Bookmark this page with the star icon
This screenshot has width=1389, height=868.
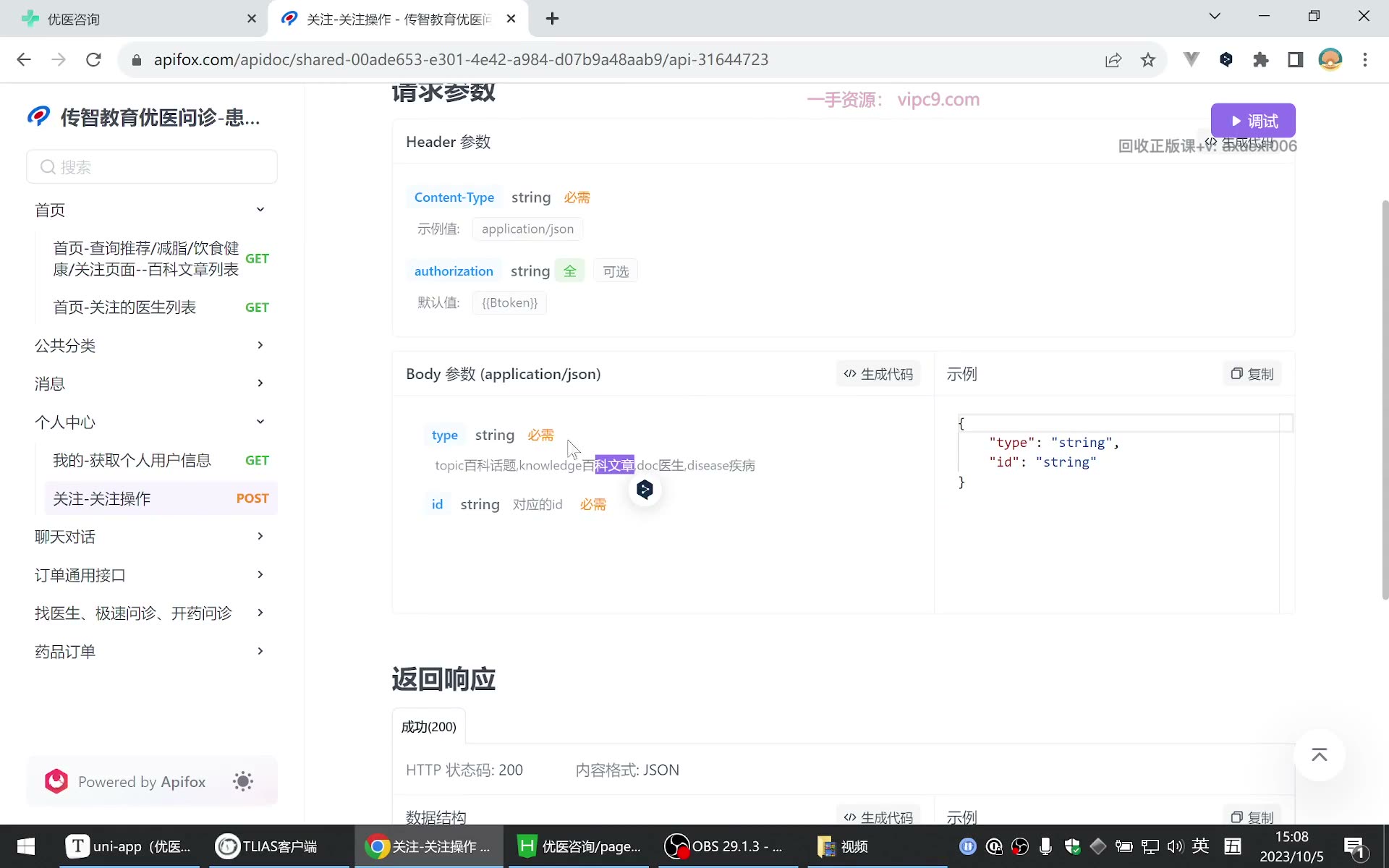pyautogui.click(x=1148, y=60)
